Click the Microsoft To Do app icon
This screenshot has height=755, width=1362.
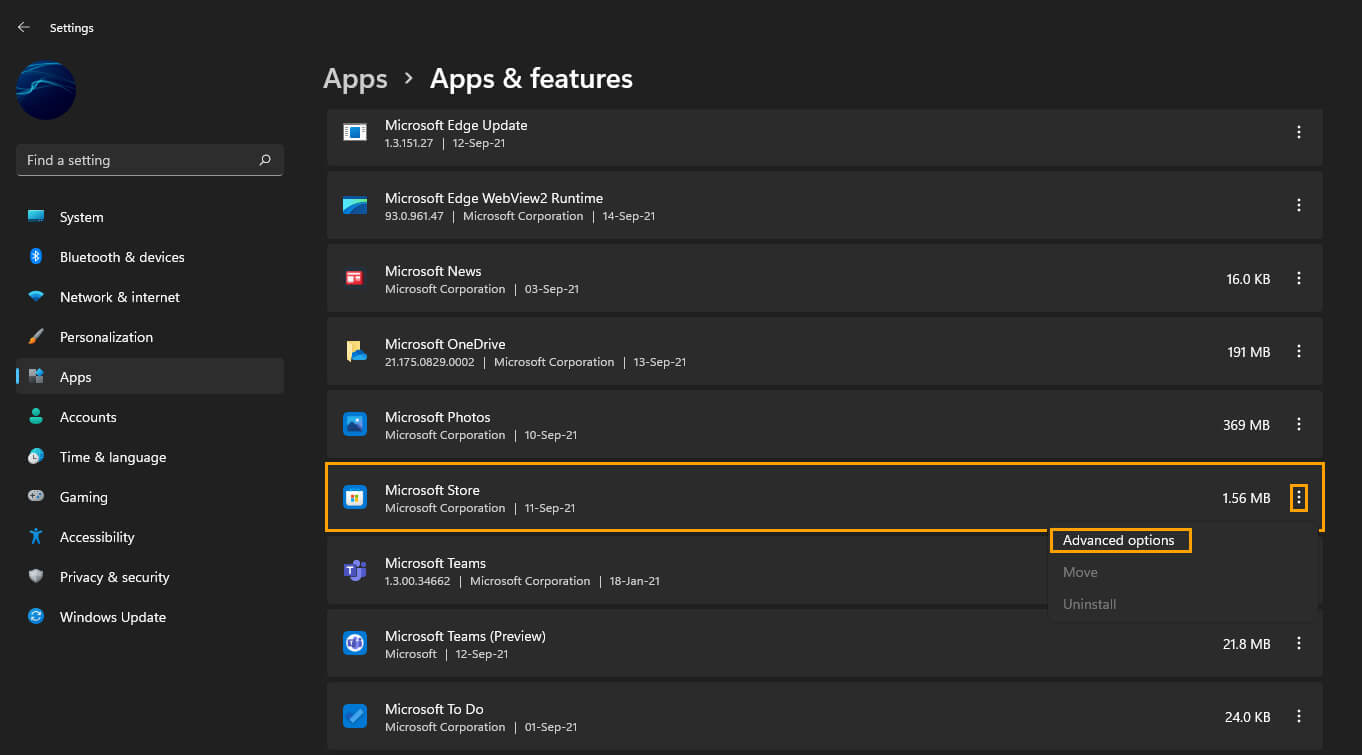355,716
